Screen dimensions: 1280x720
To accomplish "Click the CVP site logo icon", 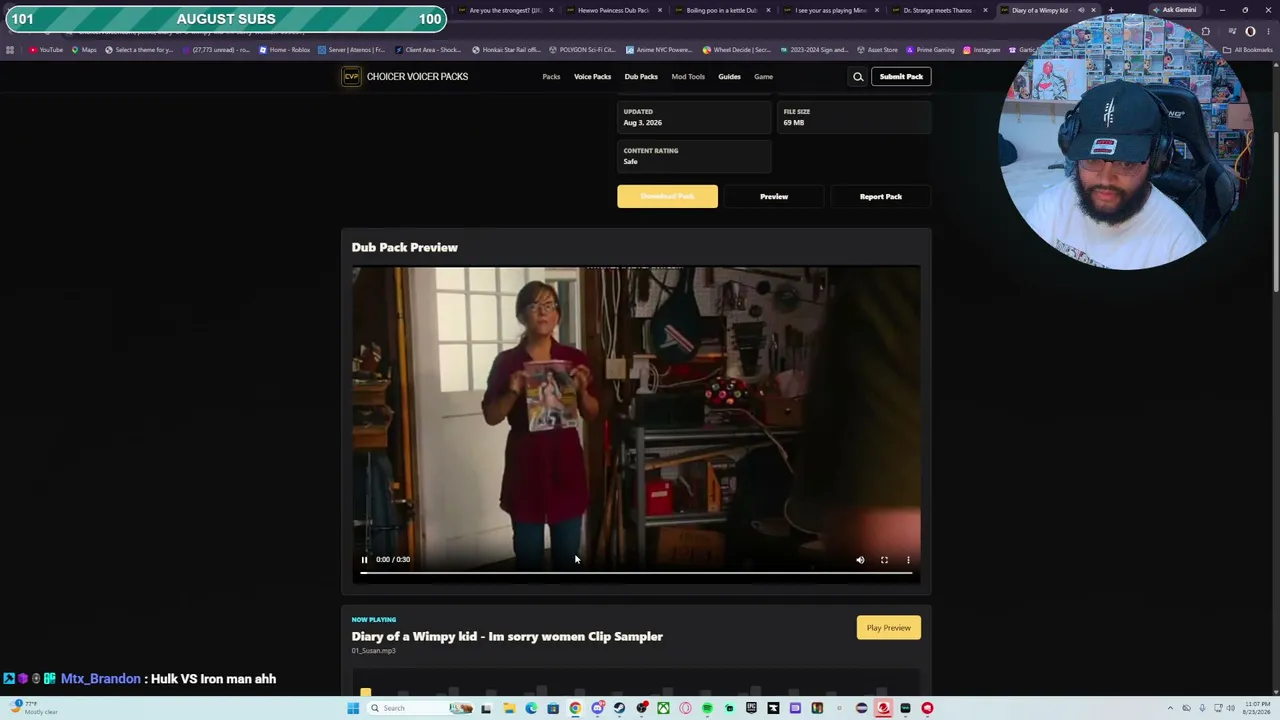I will coord(351,77).
